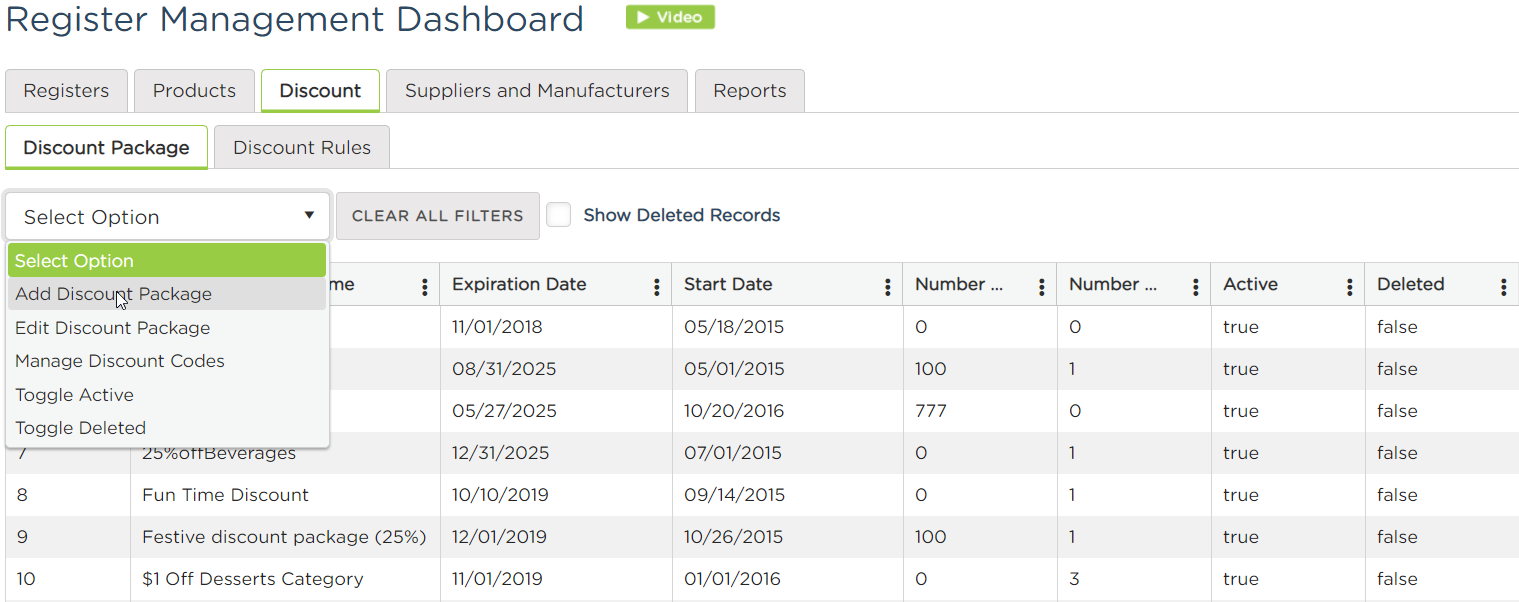
Task: Click expiration date 08/31/2025
Action: click(504, 369)
